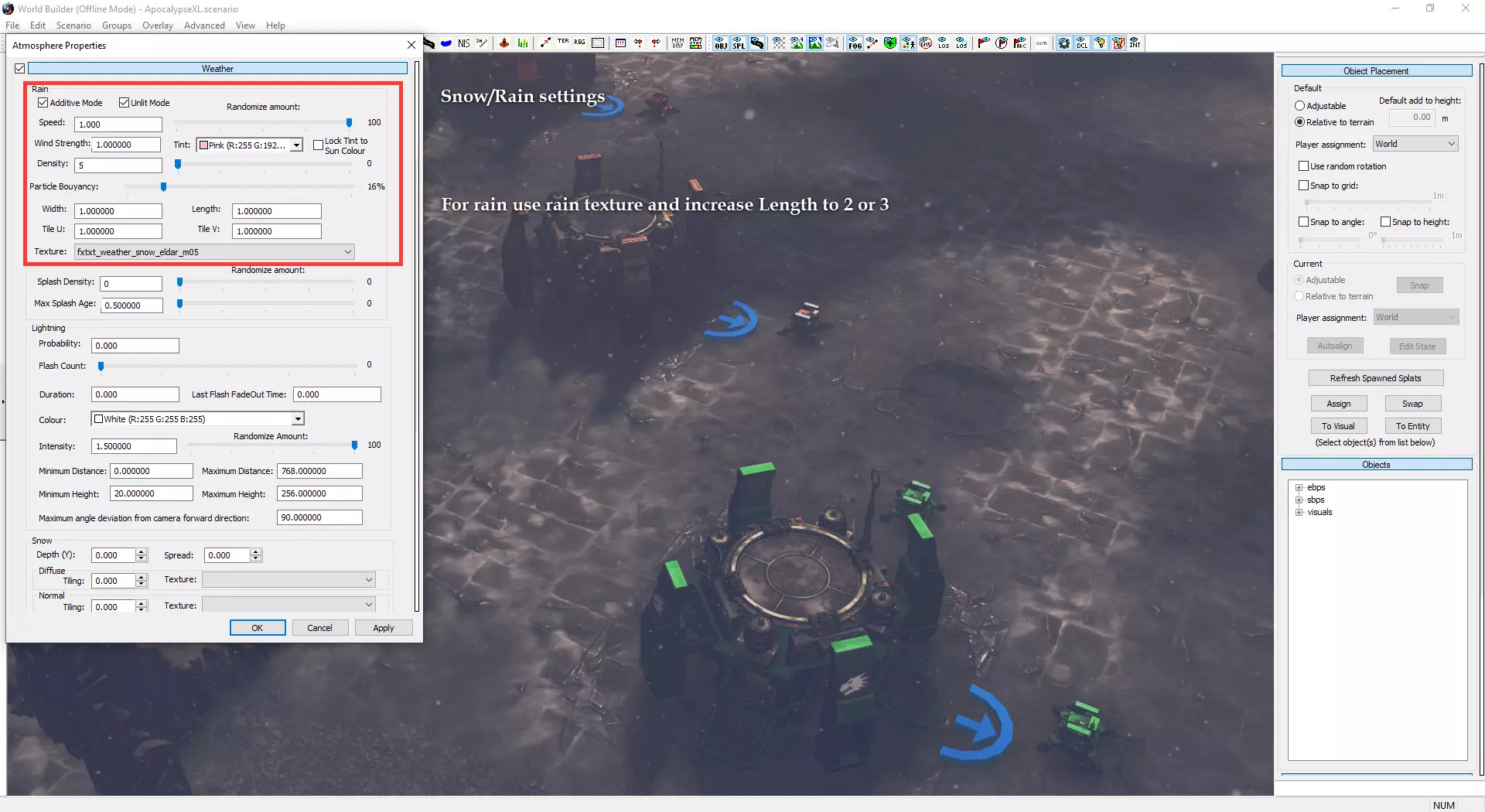Click the Particle Bouyancy slider
This screenshot has width=1485, height=812.
click(x=240, y=186)
